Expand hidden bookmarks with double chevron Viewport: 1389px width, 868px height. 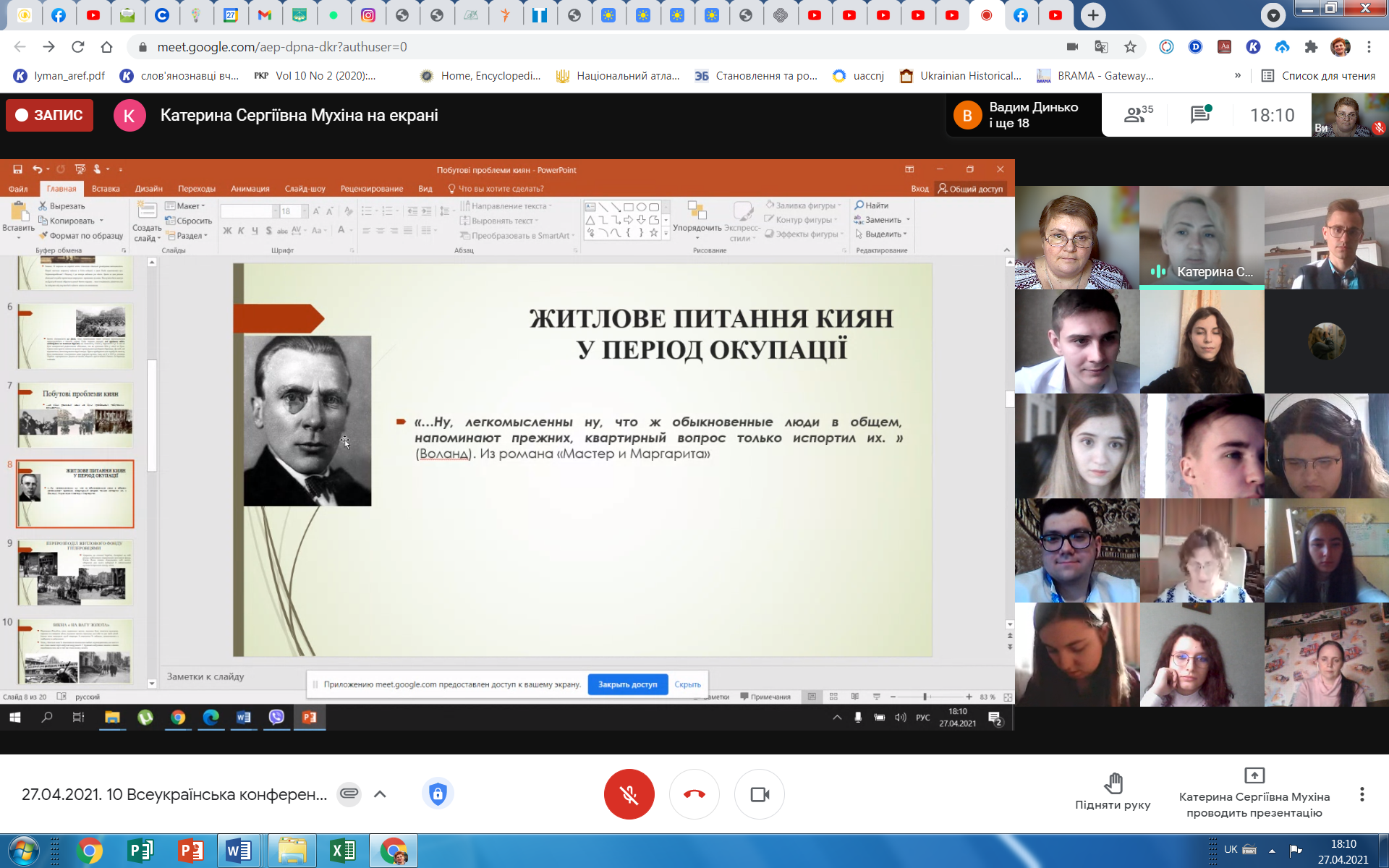1237,75
